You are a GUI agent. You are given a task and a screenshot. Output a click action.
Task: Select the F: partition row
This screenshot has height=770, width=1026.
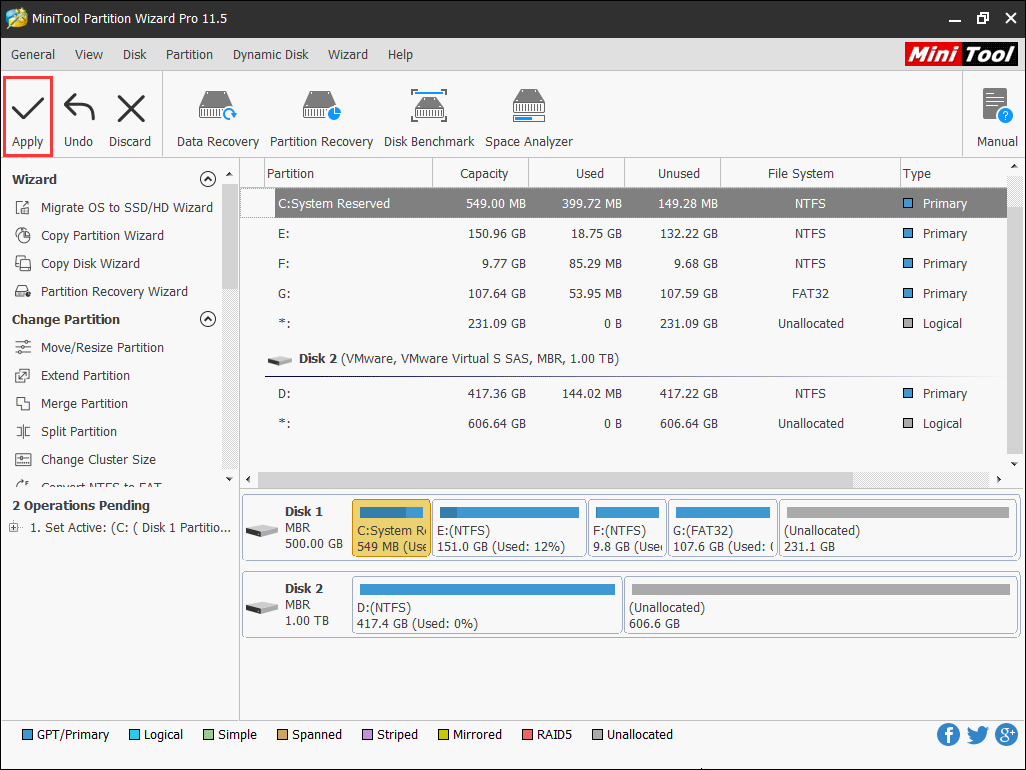[x=624, y=264]
